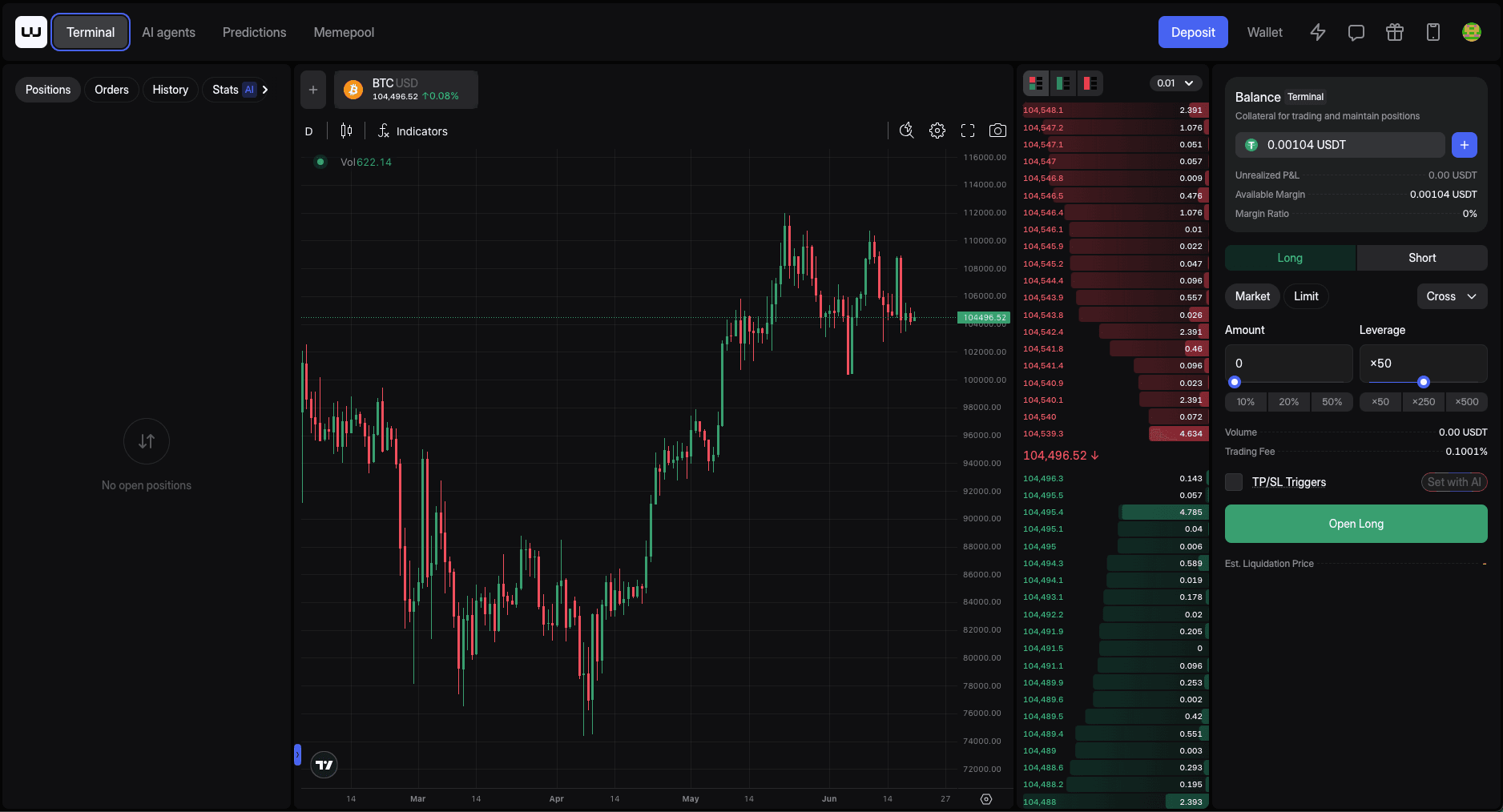Expand more tabs with the right chevron
The width and height of the screenshot is (1503, 812).
[265, 90]
